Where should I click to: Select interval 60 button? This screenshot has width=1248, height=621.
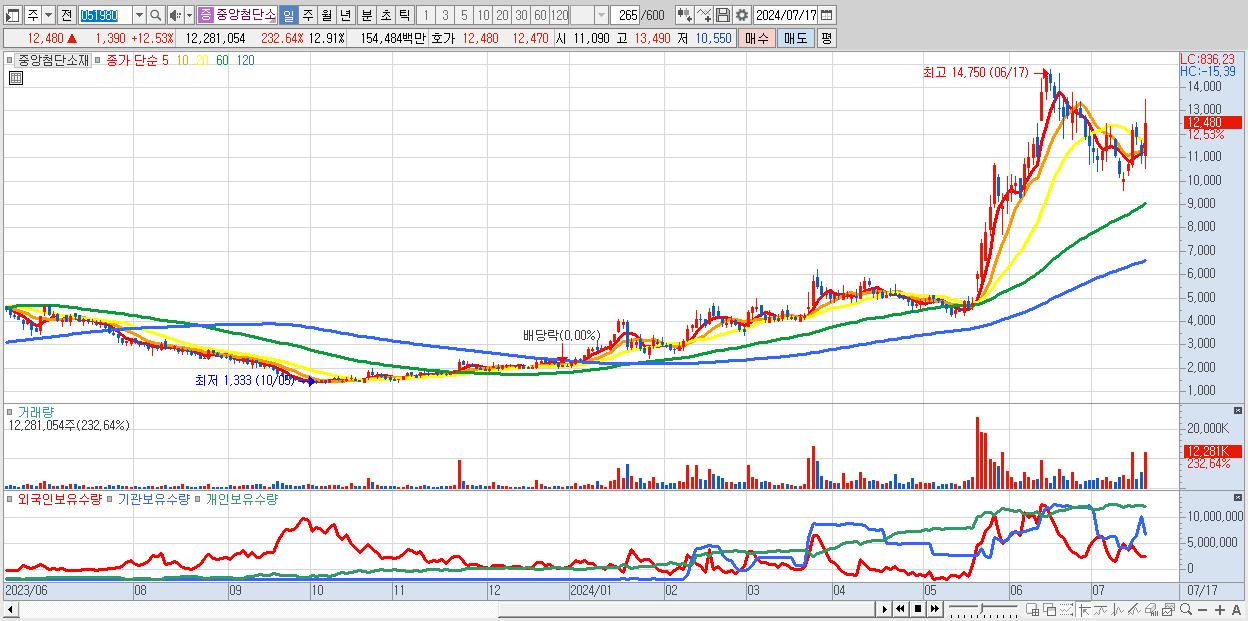tap(540, 15)
